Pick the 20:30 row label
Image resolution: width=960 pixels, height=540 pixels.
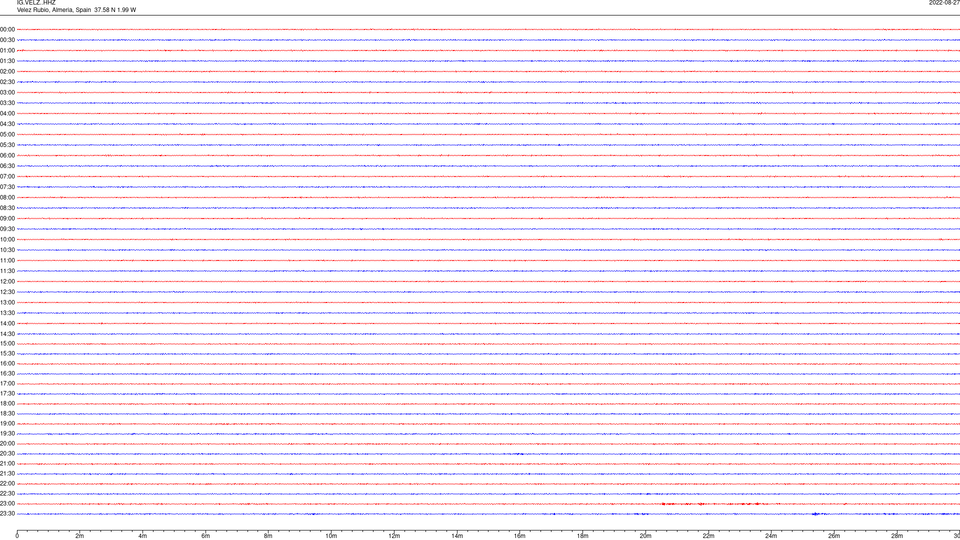(7, 454)
